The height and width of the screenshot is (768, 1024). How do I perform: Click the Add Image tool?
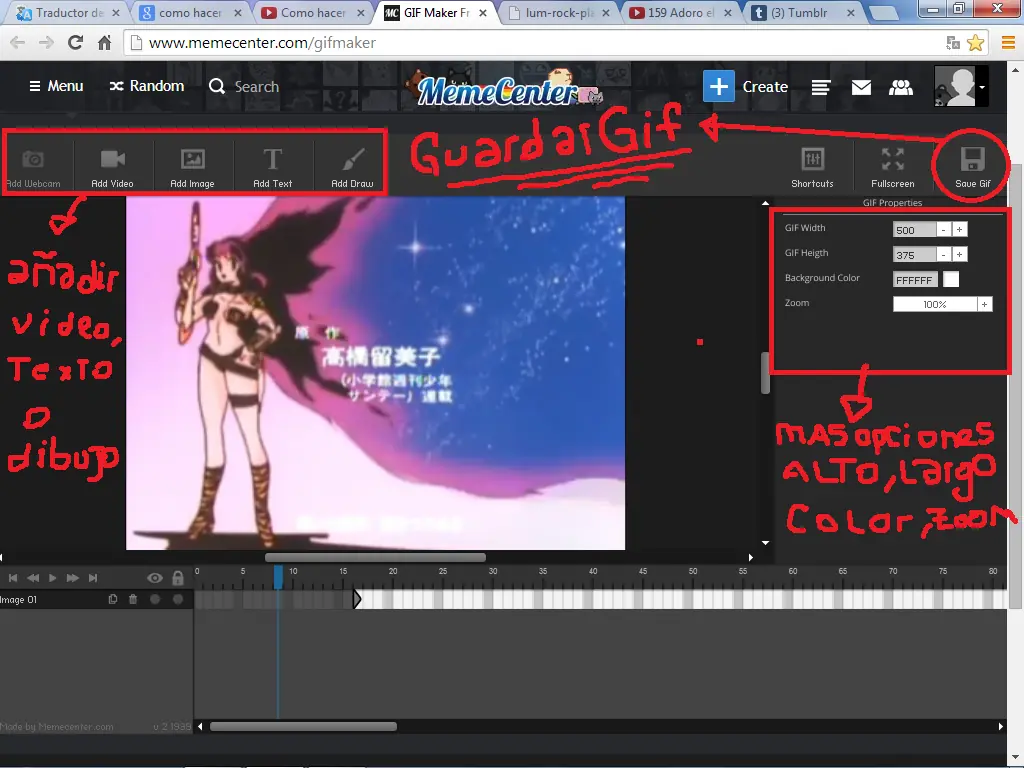pos(192,168)
